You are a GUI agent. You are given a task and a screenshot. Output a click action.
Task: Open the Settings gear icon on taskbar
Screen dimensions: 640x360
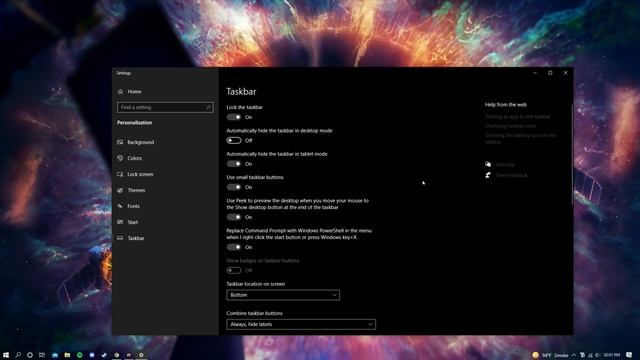[141, 355]
